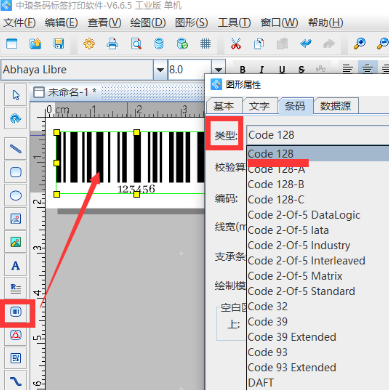Switch to the 条码 tab

coord(295,106)
